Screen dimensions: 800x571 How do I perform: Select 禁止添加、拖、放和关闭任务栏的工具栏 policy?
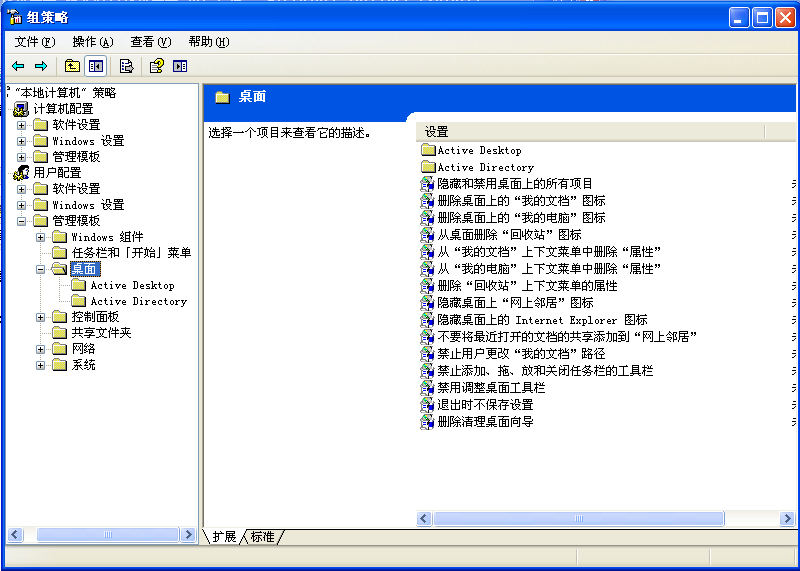pyautogui.click(x=545, y=370)
